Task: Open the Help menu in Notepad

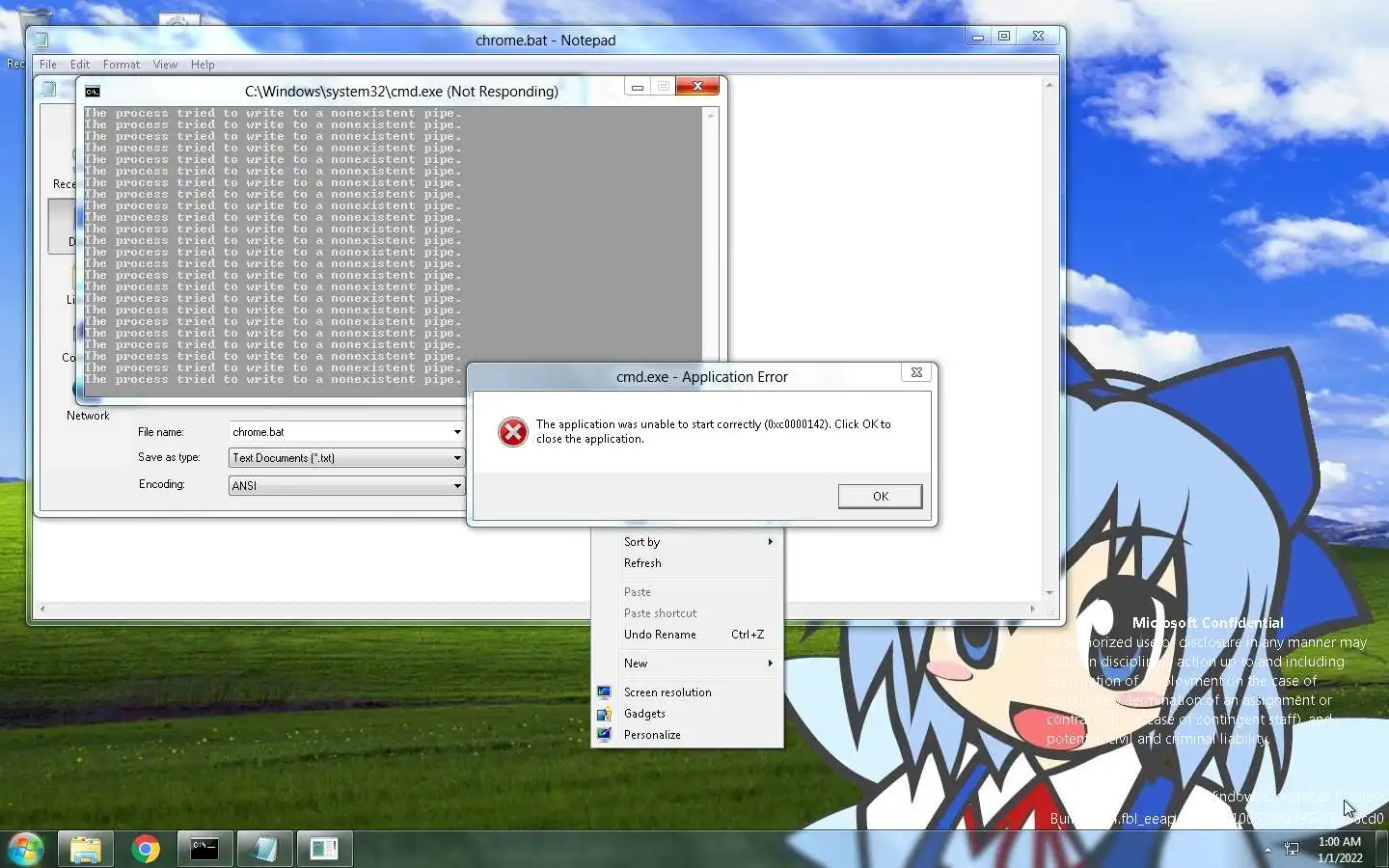Action: click(203, 65)
